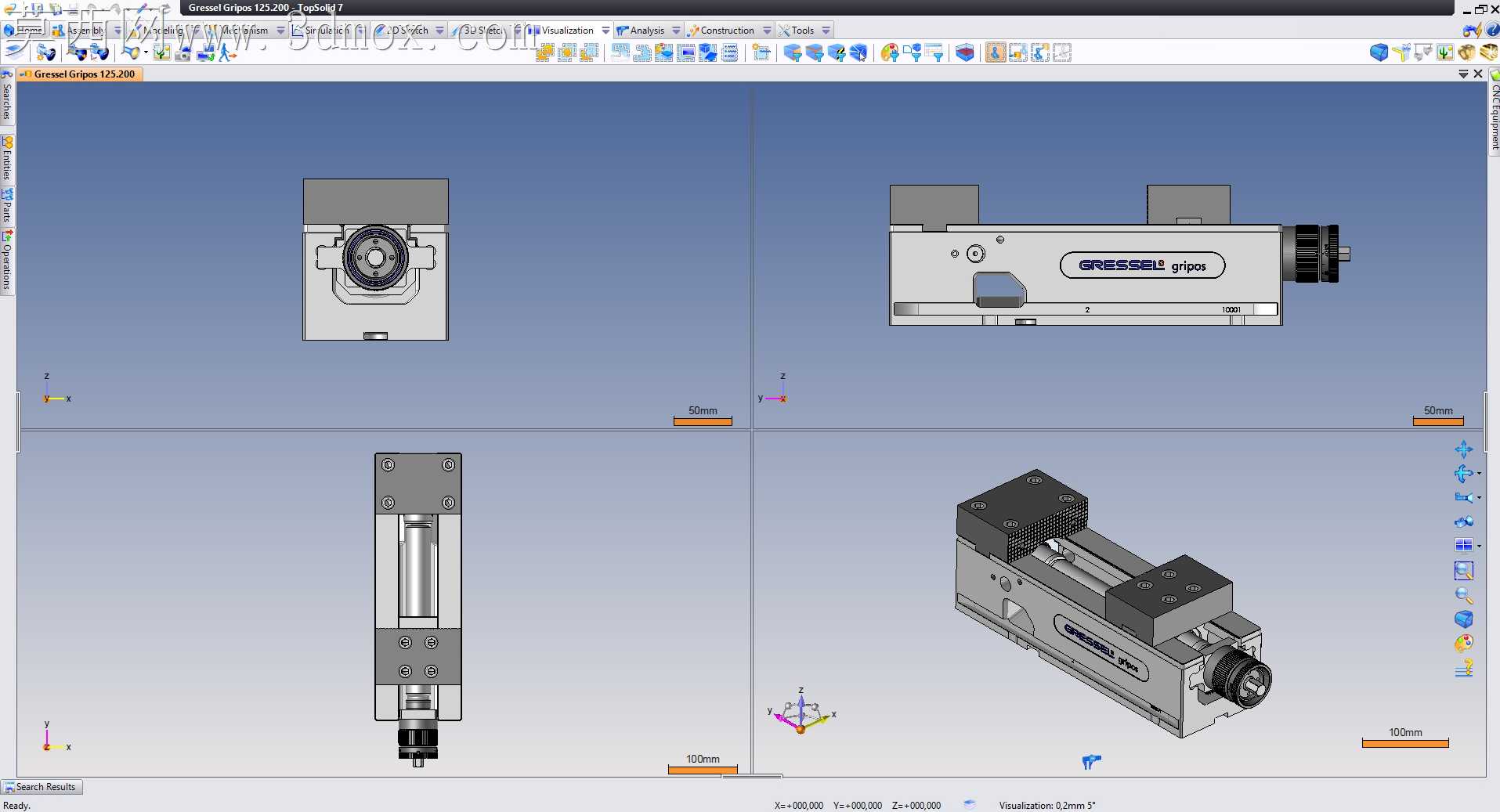Select the Zoom window magnifier icon
Image resolution: width=1500 pixels, height=812 pixels.
point(1463,571)
